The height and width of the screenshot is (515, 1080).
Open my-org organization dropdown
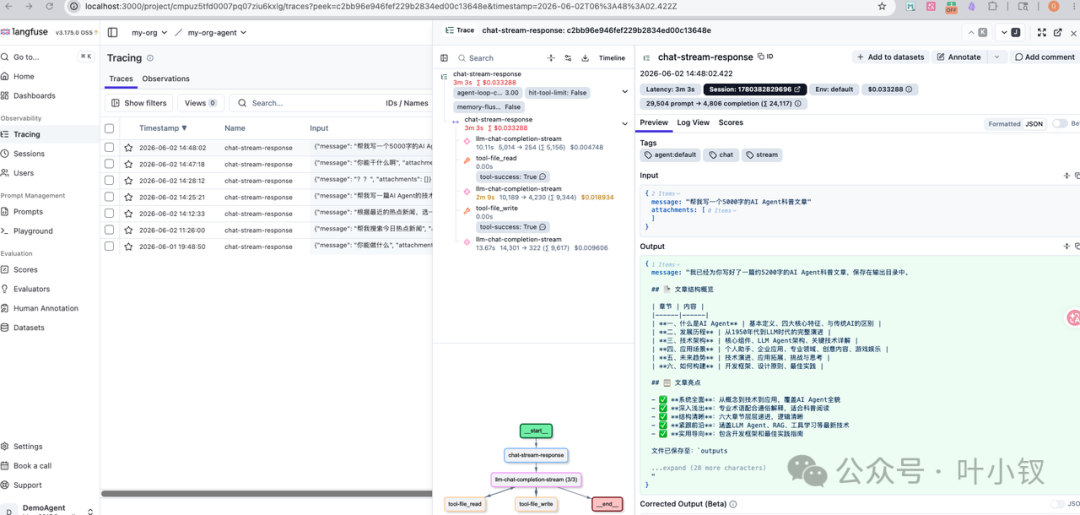pos(149,32)
